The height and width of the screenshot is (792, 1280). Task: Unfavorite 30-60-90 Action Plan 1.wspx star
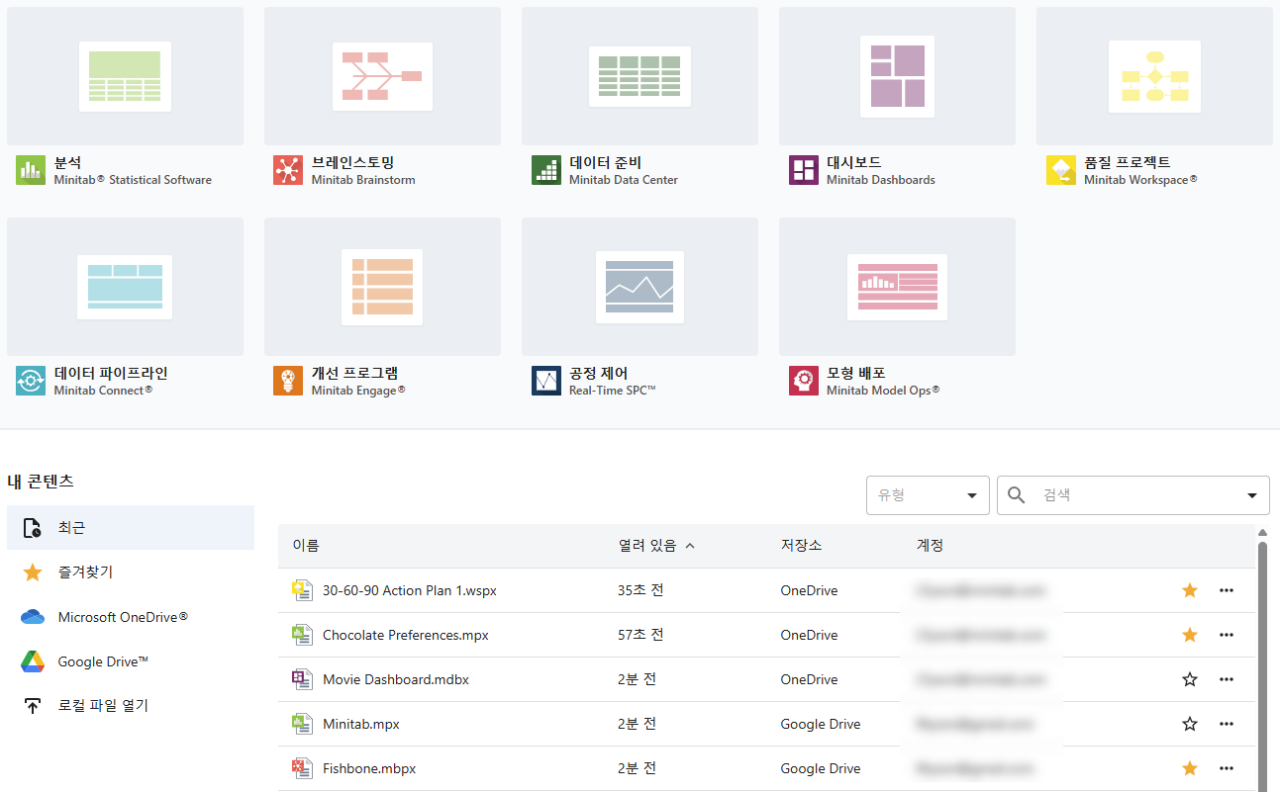pyautogui.click(x=1189, y=590)
